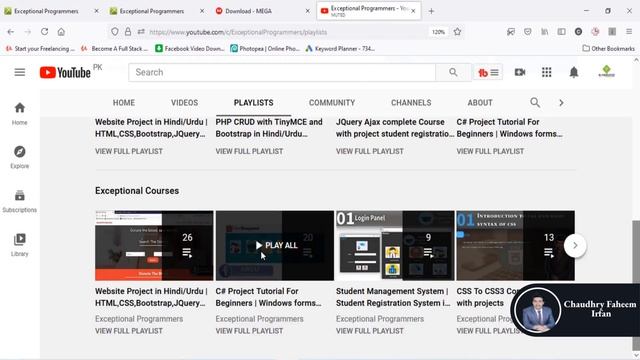Open Other Bookmarks folder

(x=608, y=49)
